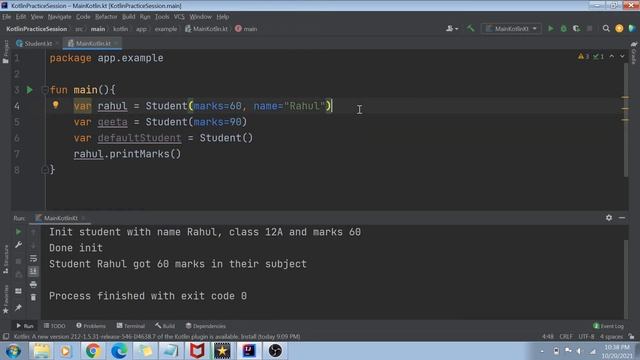The image size is (640, 360).
Task: Run MainKotlinKt with the toolbar play button
Action: pyautogui.click(x=551, y=28)
